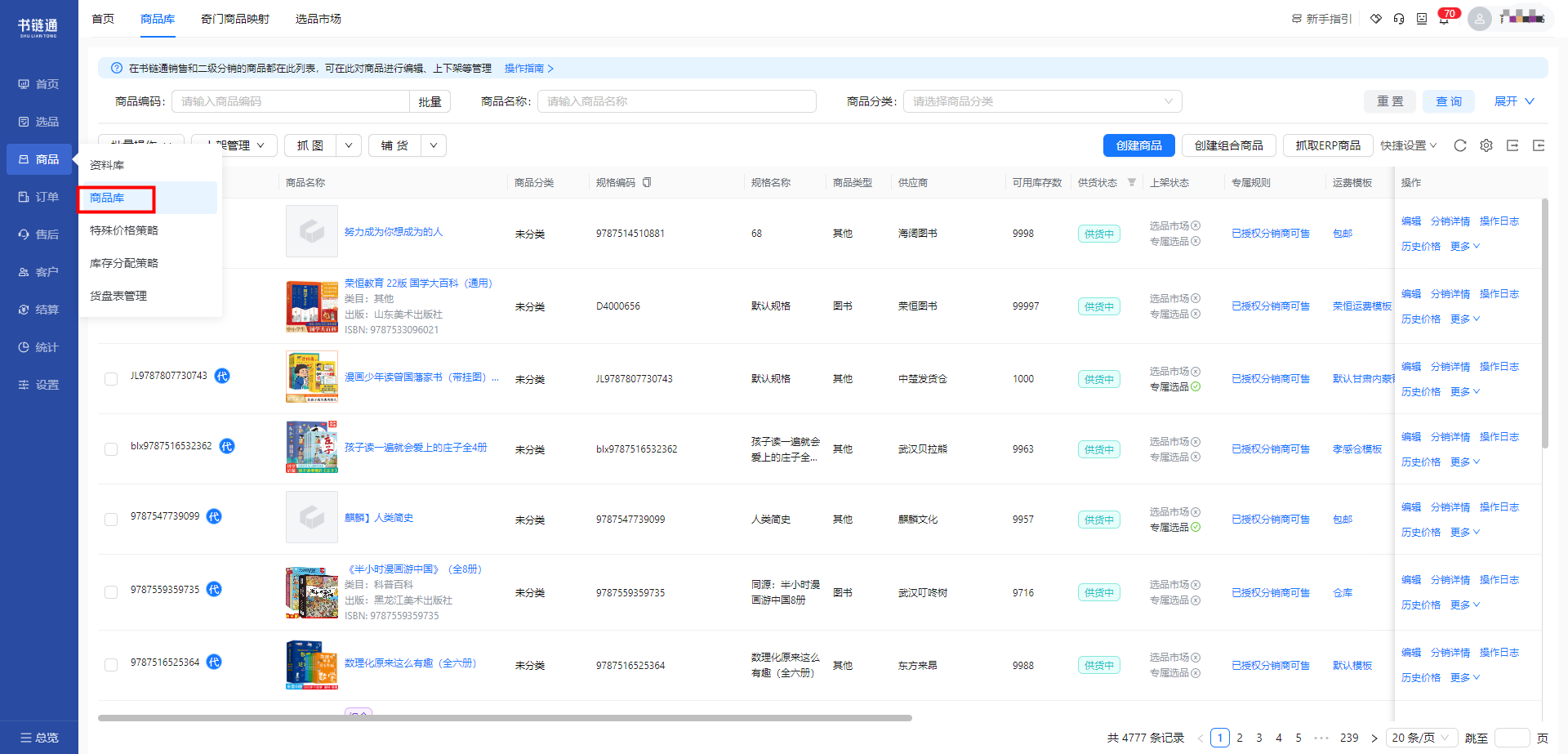Open 首页 in left sidebar
This screenshot has height=754, width=1568.
click(x=39, y=84)
